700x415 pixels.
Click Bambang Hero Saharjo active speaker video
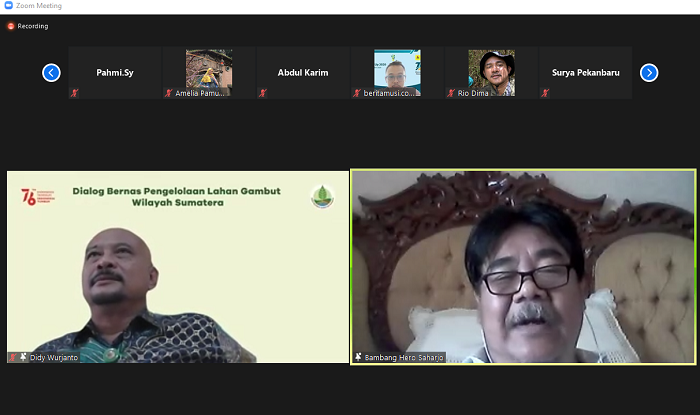(x=523, y=267)
